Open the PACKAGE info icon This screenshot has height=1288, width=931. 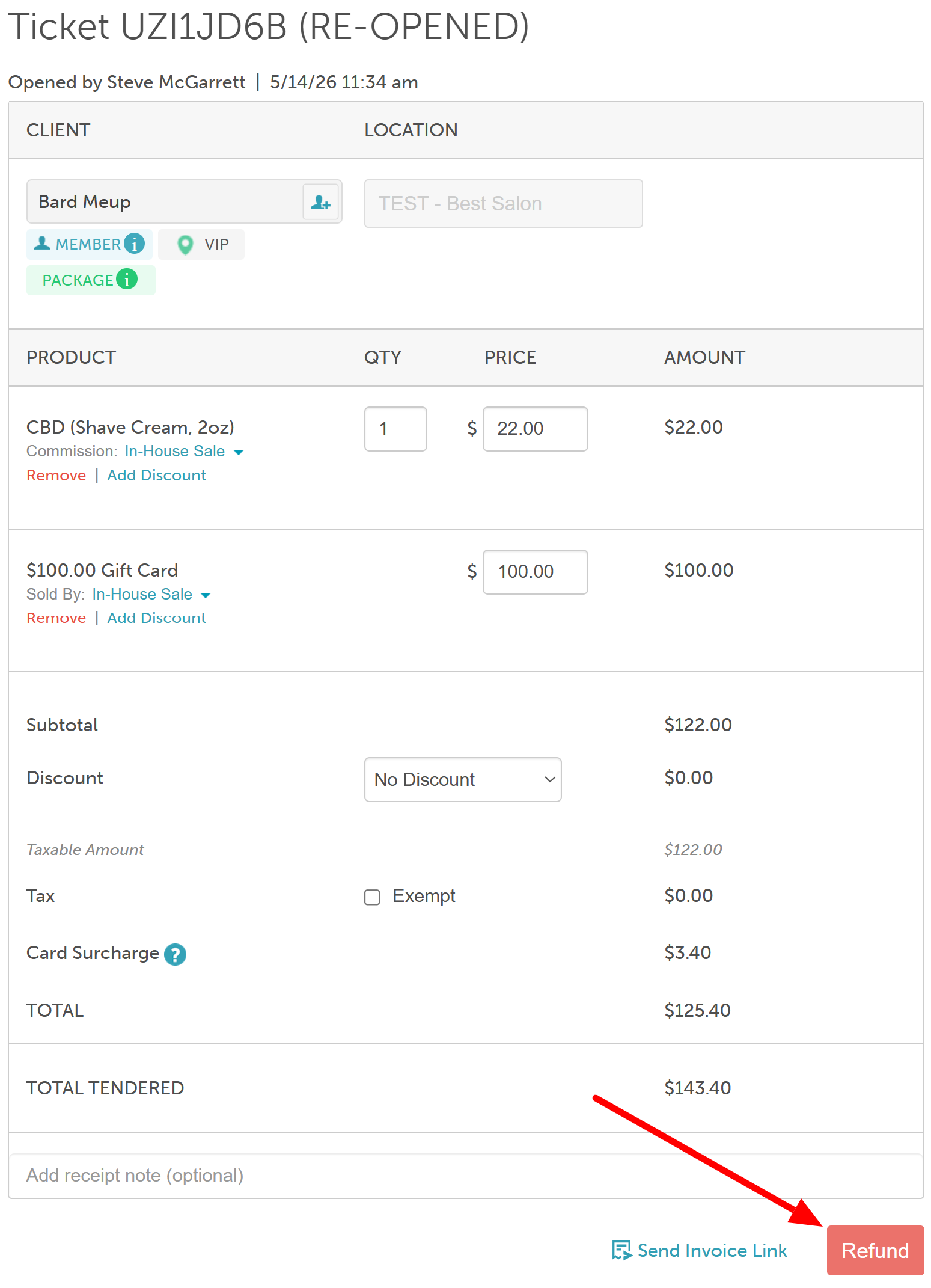click(127, 279)
